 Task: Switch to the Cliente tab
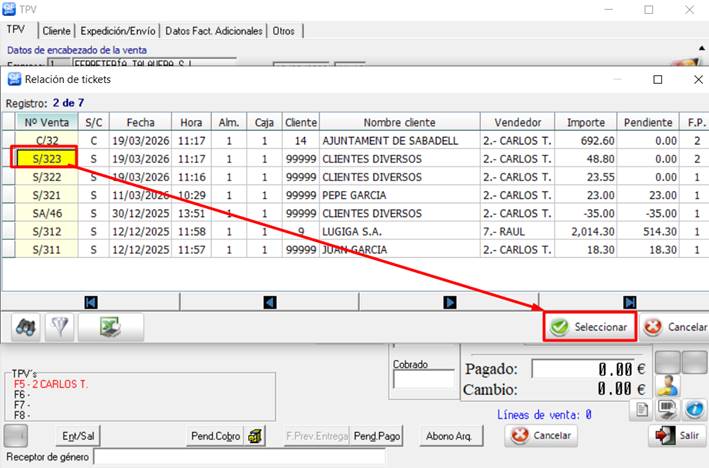point(56,31)
